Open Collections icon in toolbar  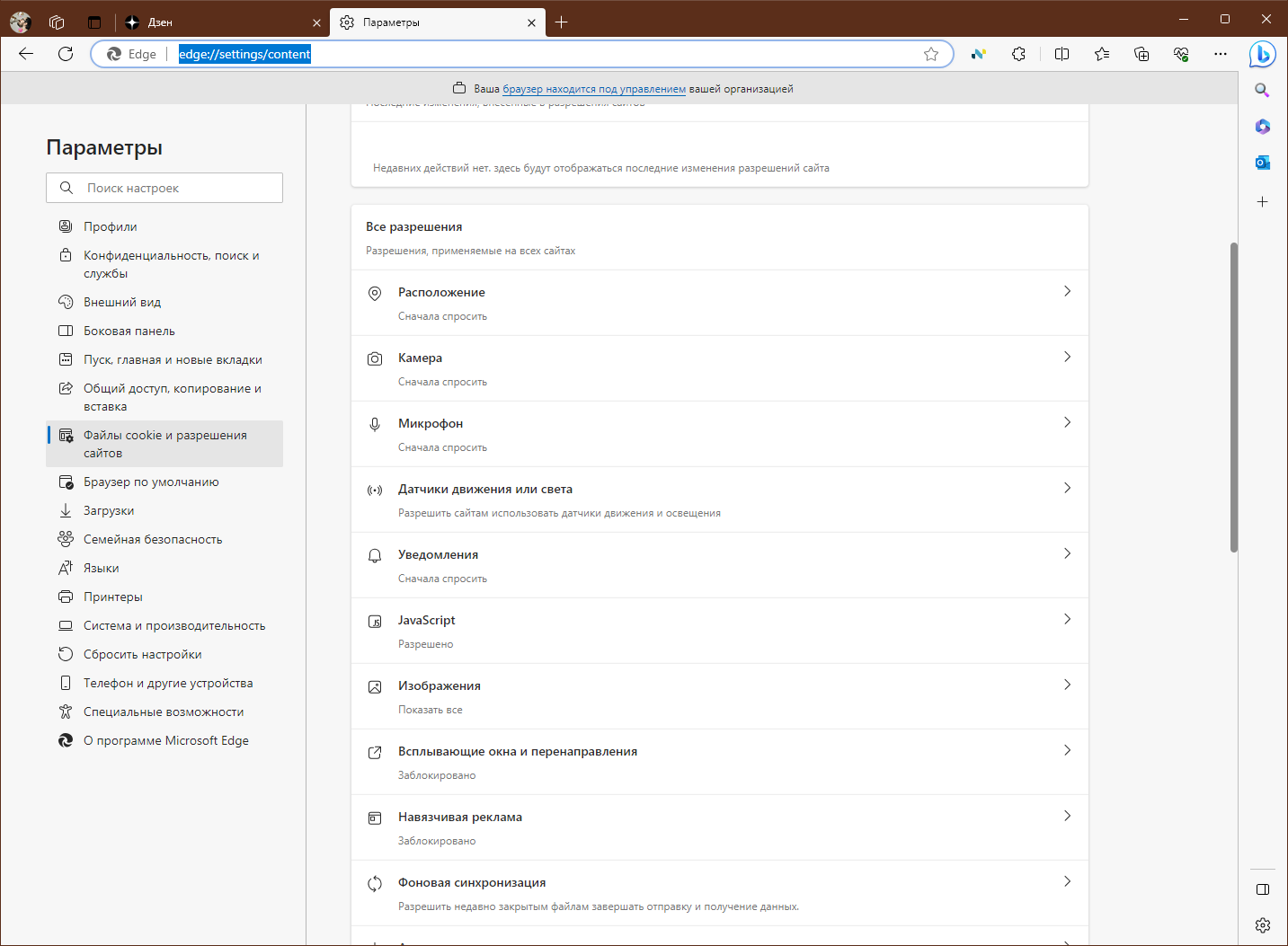(x=1141, y=54)
